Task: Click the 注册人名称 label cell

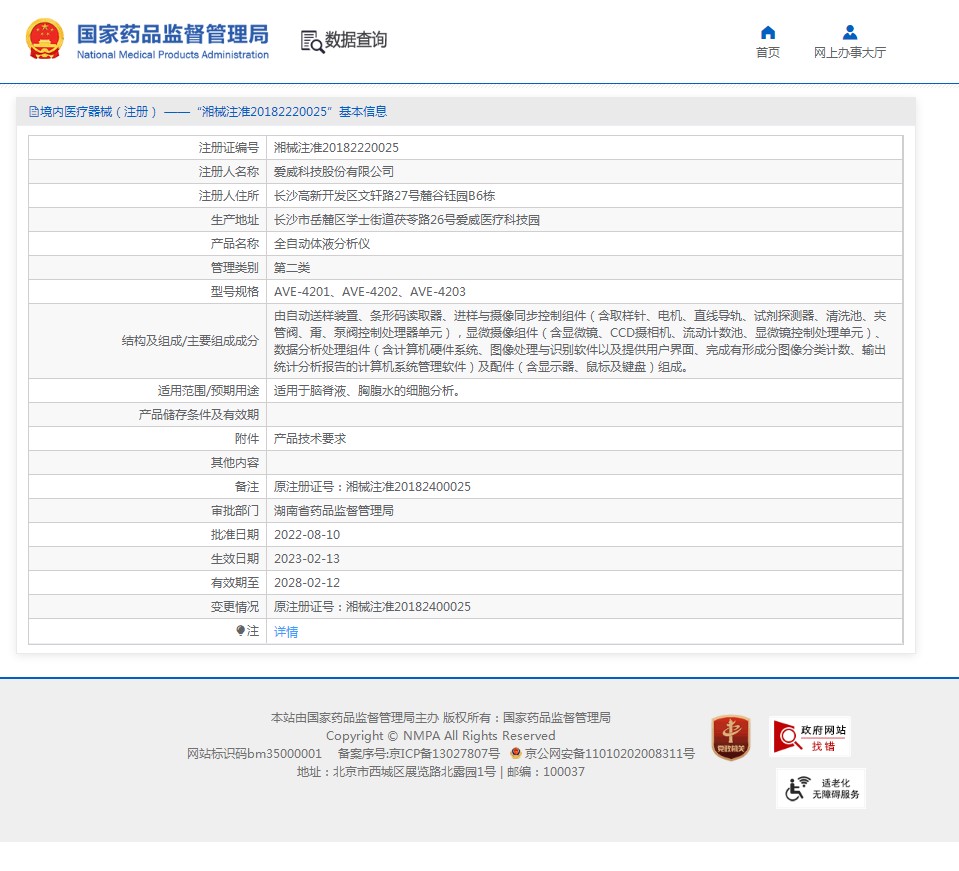Action: (x=147, y=172)
